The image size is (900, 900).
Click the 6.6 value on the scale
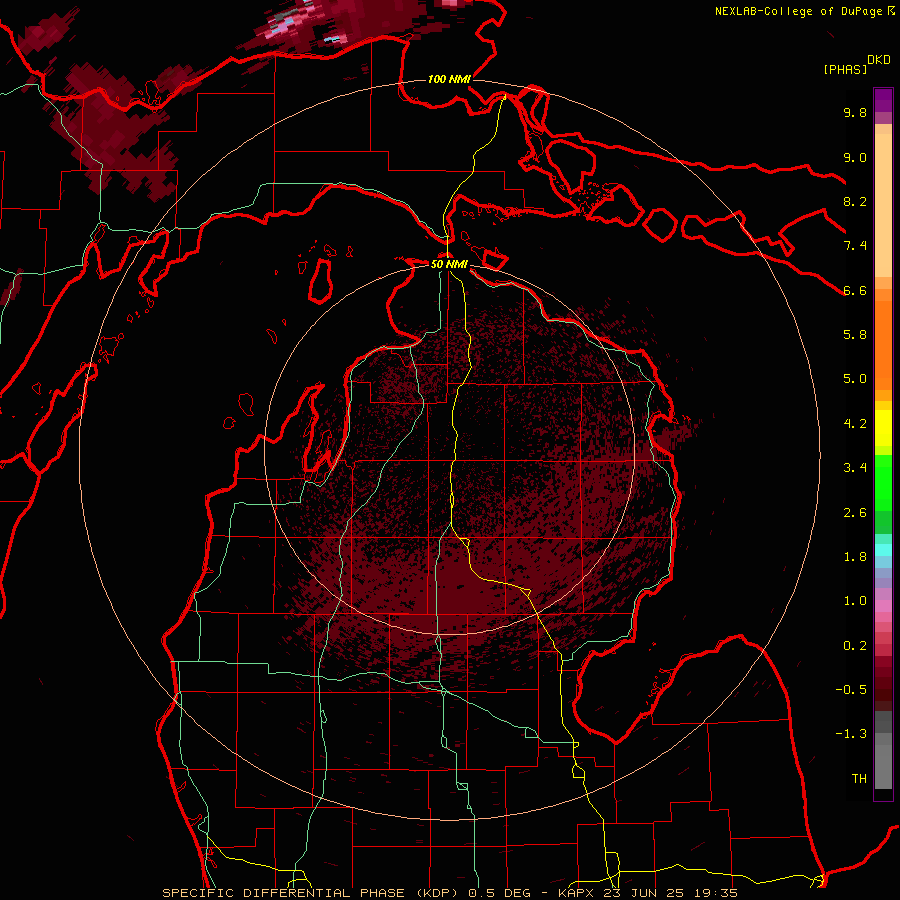coord(855,290)
